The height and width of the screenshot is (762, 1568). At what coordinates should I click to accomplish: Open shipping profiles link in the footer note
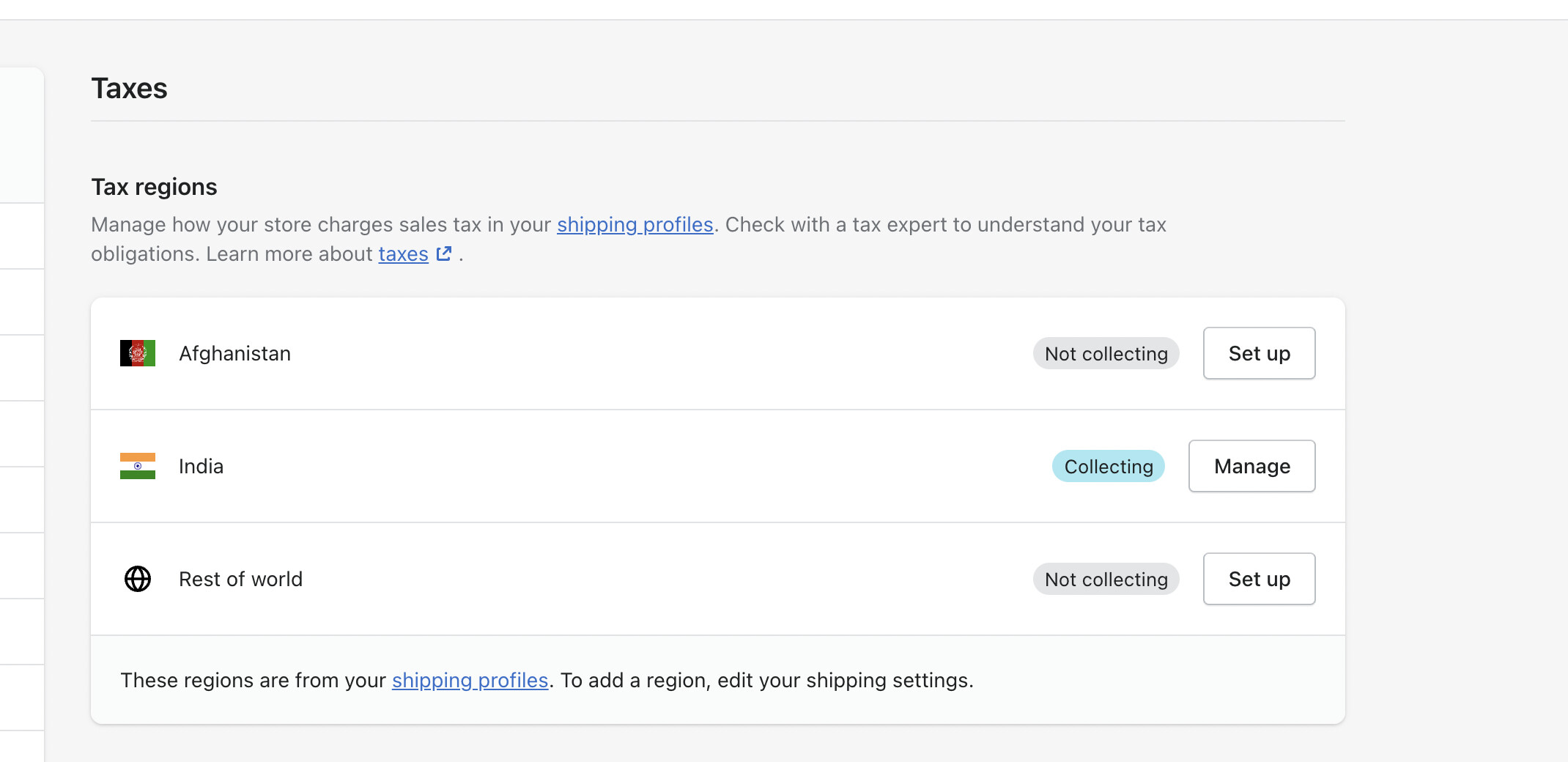click(470, 680)
